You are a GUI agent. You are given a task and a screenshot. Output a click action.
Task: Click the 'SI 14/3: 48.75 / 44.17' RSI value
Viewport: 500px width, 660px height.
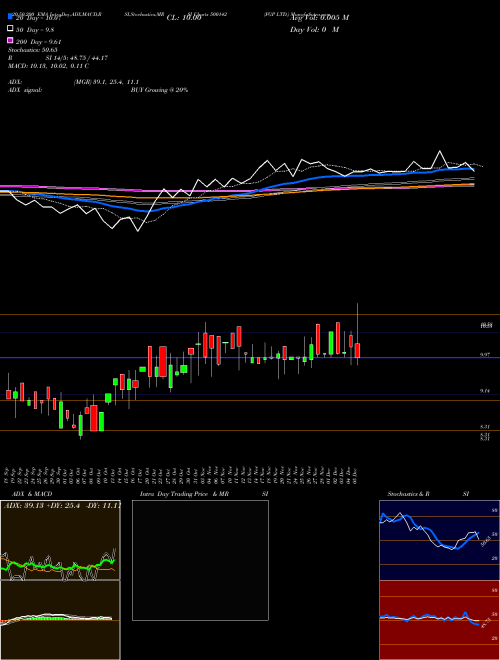(x=77, y=58)
